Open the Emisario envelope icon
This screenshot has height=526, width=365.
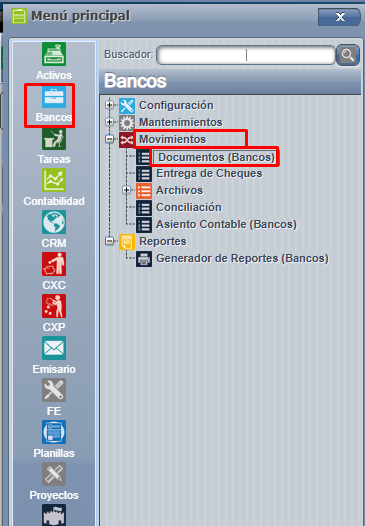coord(54,348)
